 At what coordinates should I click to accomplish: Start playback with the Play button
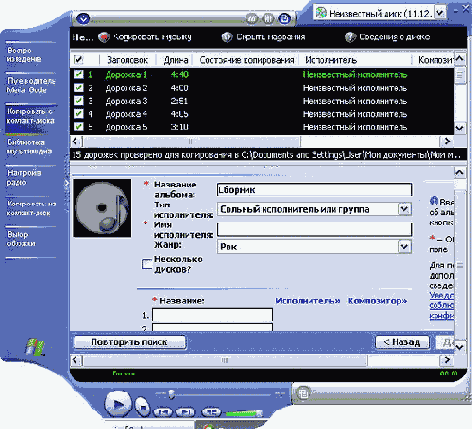point(118,404)
